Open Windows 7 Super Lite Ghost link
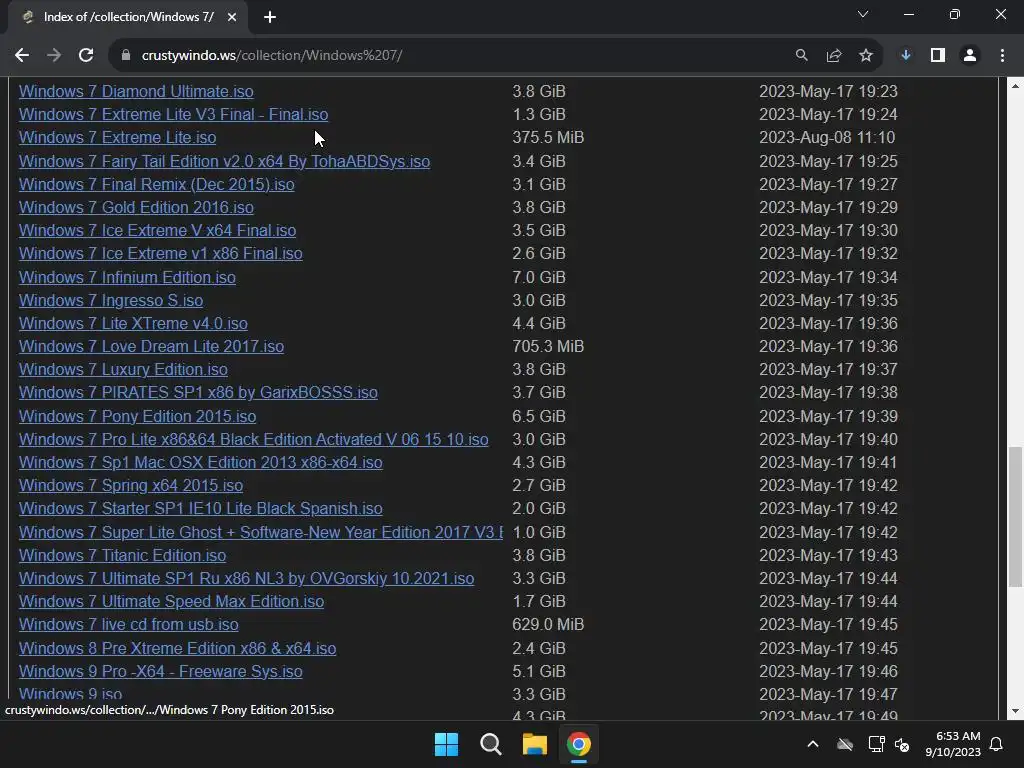This screenshot has height=768, width=1024. coord(261,532)
